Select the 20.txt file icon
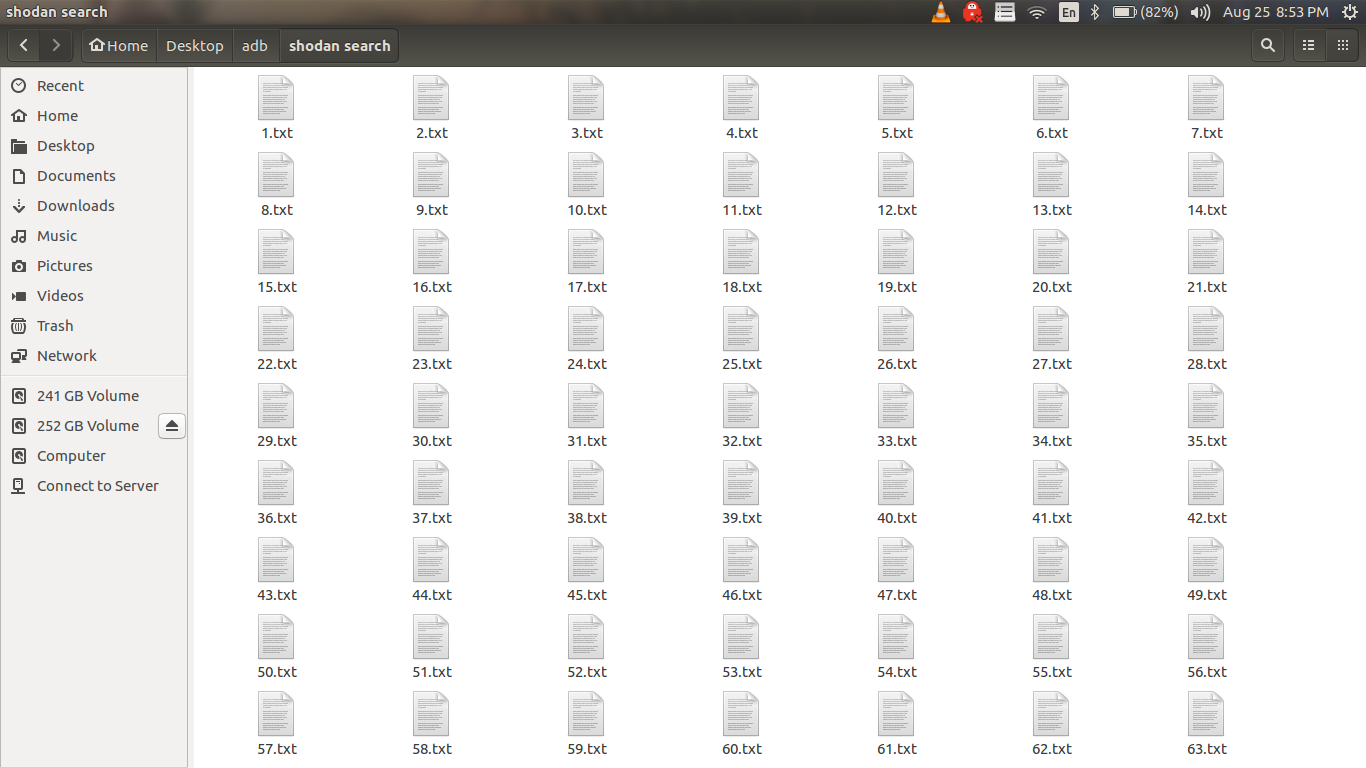The height and width of the screenshot is (768, 1366). click(1051, 252)
